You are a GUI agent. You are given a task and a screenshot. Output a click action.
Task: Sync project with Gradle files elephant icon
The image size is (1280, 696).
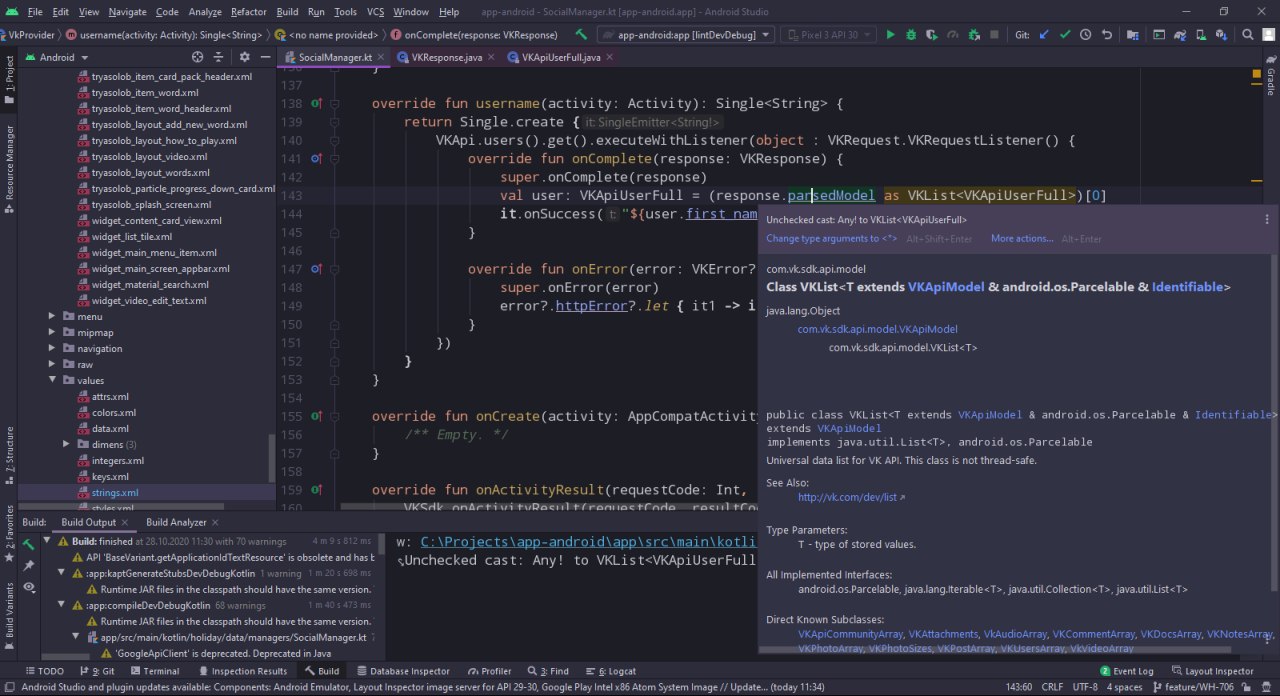[1180, 35]
